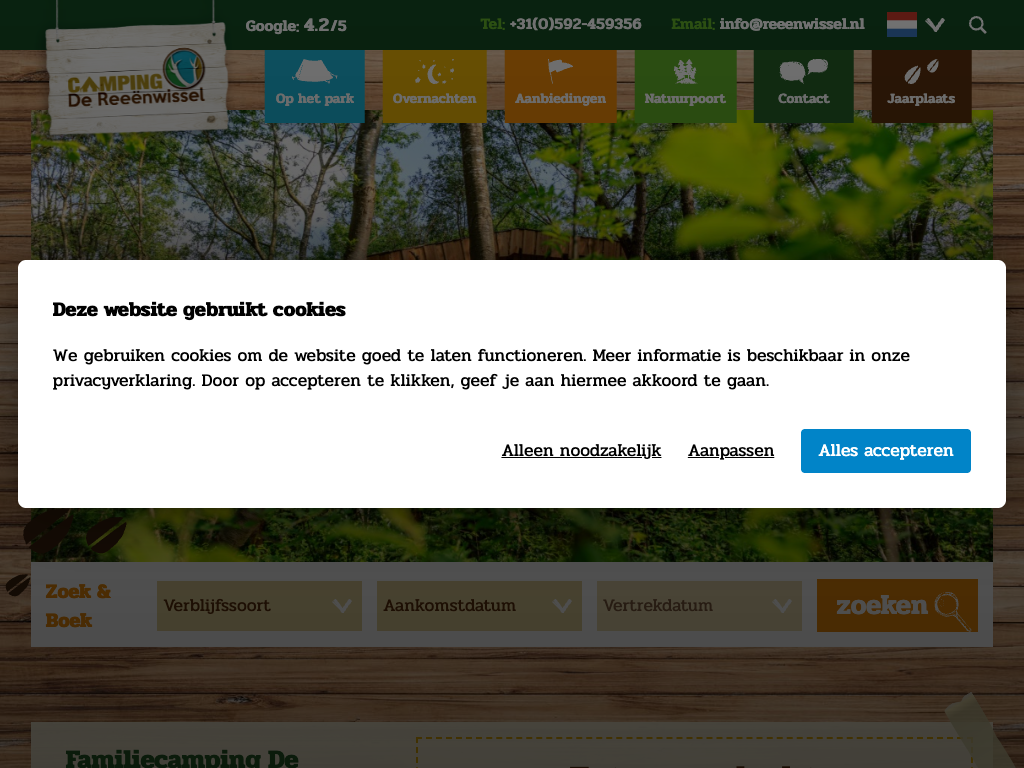The width and height of the screenshot is (1024, 768).
Task: Open the Verblijfssoort dropdown
Action: (x=259, y=606)
